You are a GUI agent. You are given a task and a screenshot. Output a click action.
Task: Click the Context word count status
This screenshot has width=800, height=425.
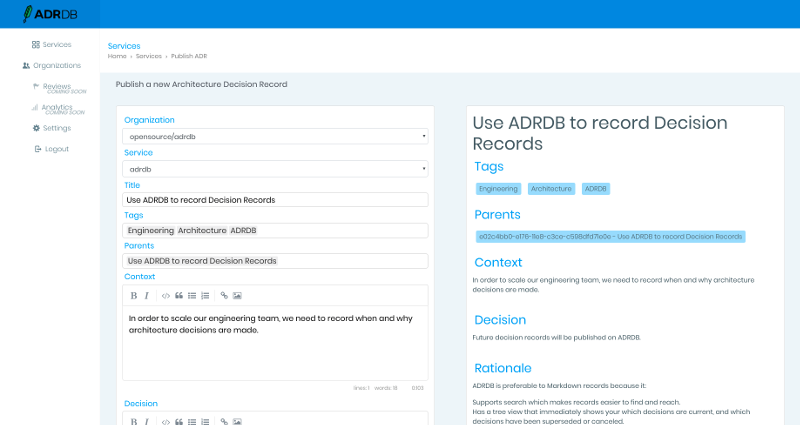pyautogui.click(x=386, y=388)
